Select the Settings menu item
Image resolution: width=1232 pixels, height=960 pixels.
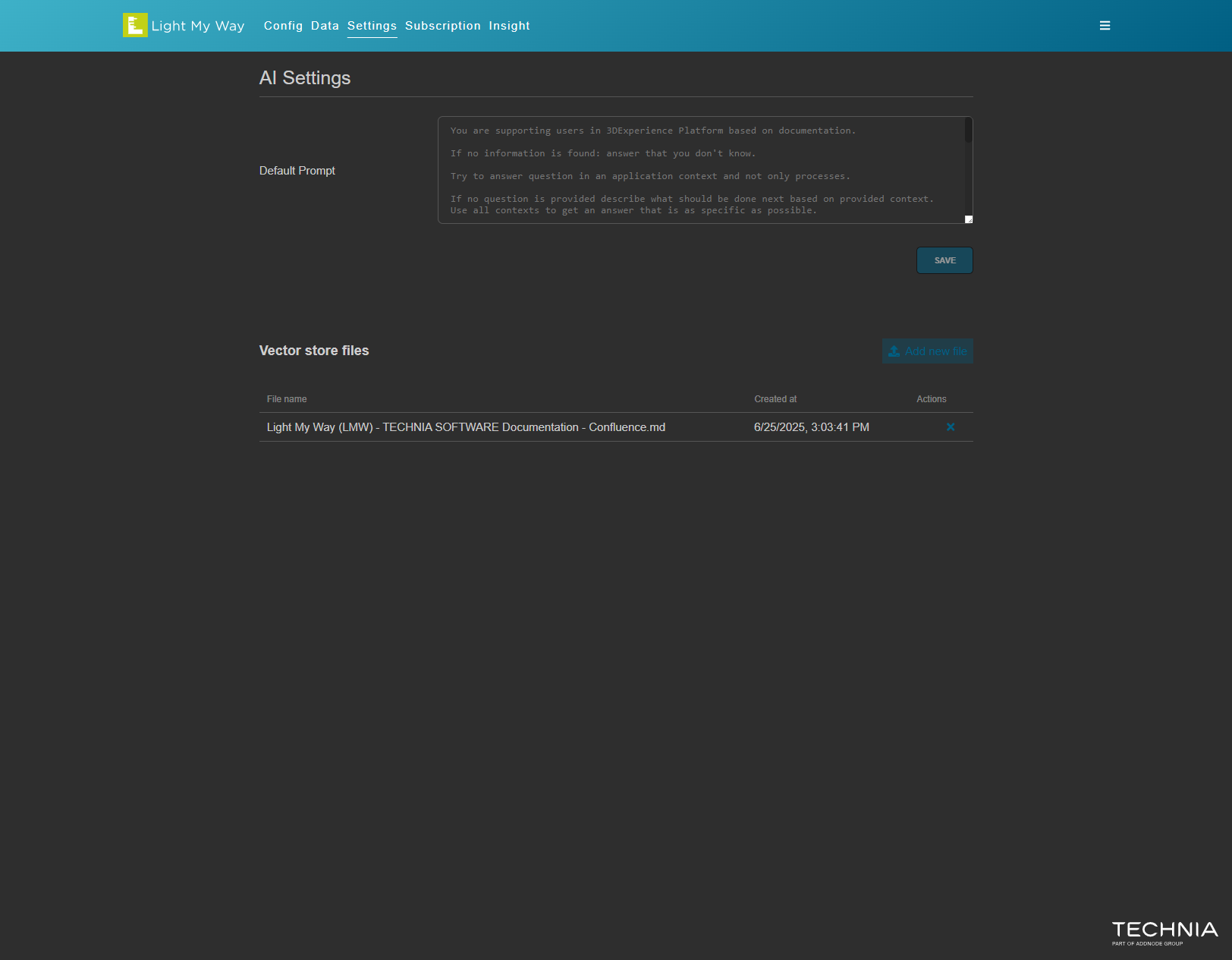pos(372,26)
